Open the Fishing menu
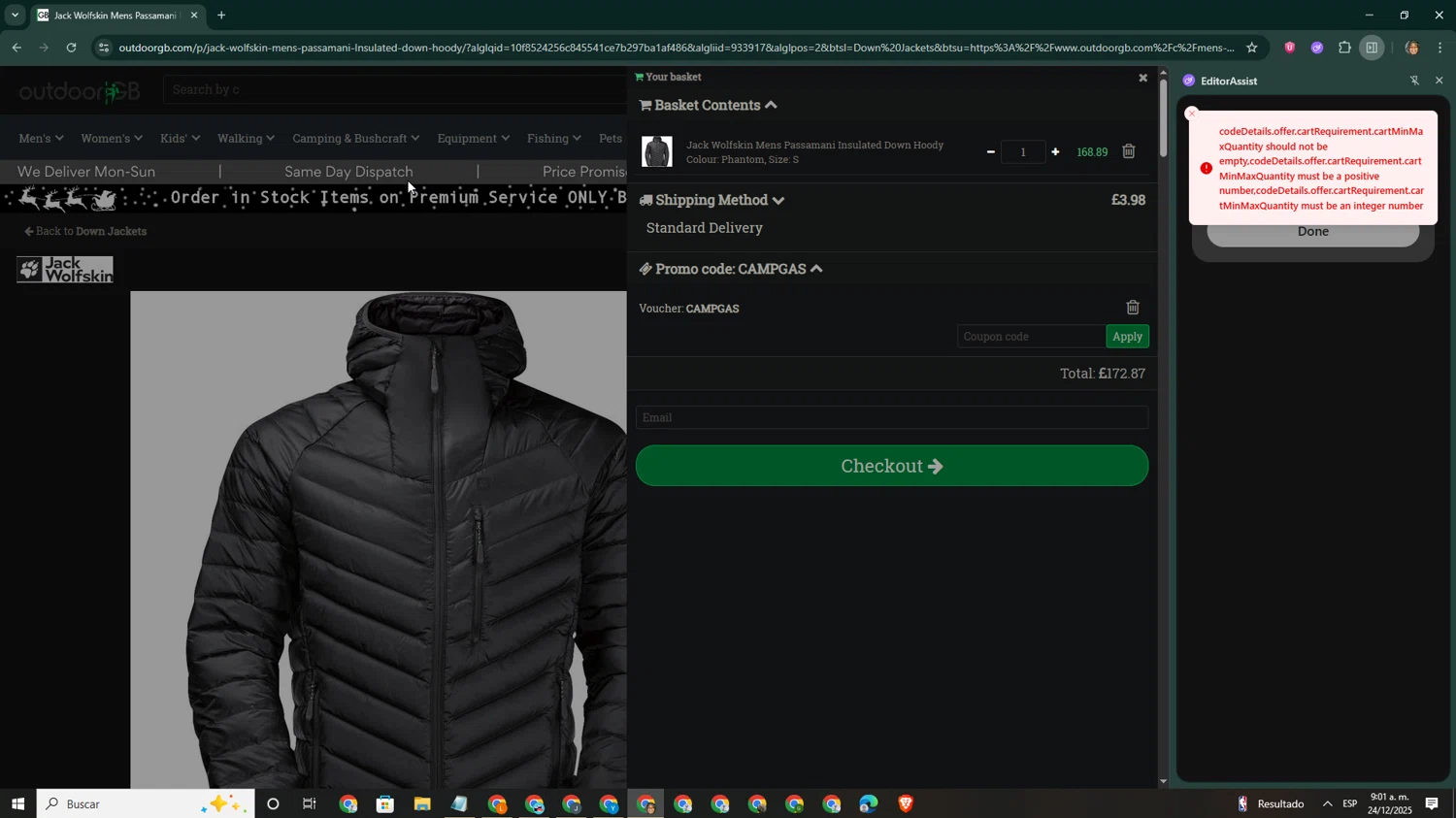The height and width of the screenshot is (818, 1456). click(x=553, y=138)
